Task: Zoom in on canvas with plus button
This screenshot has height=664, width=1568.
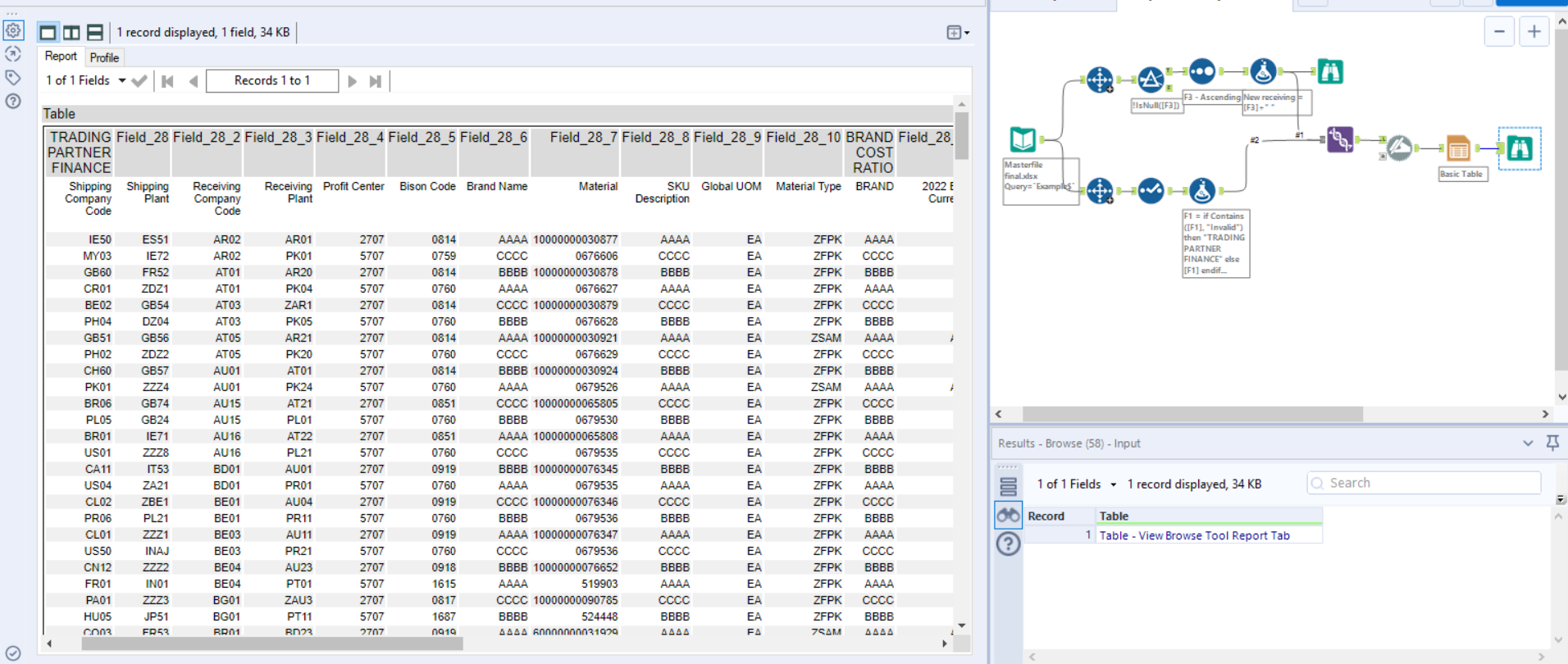Action: (x=1534, y=32)
